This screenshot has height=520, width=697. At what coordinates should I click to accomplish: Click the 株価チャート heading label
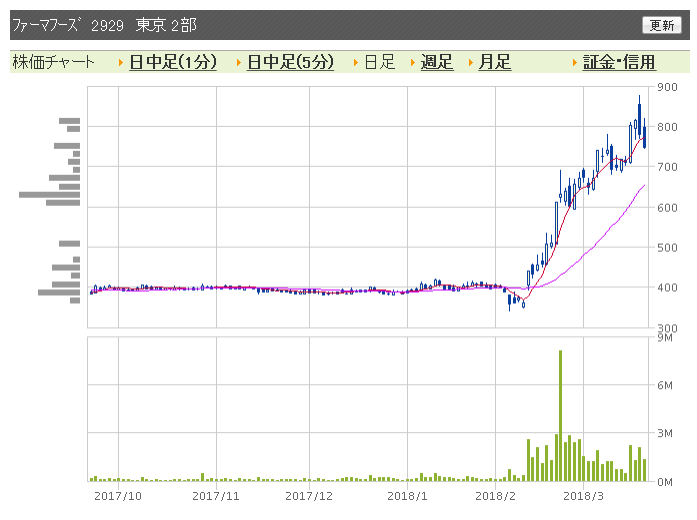[54, 62]
